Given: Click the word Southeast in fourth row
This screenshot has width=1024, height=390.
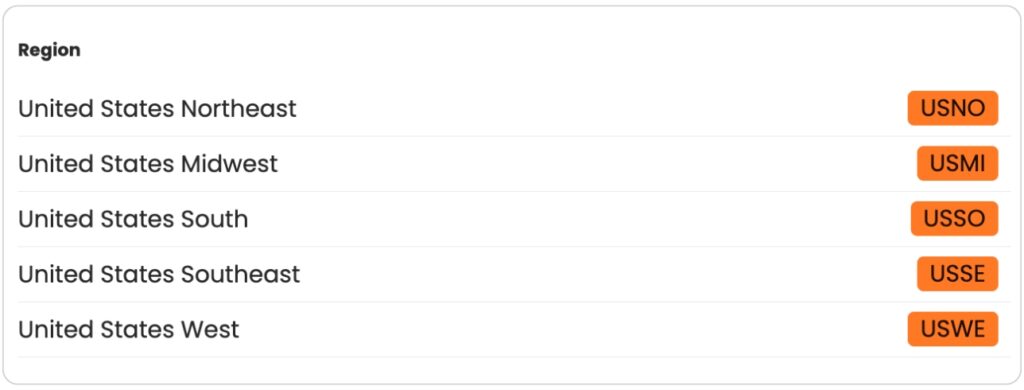Looking at the screenshot, I should [x=240, y=274].
